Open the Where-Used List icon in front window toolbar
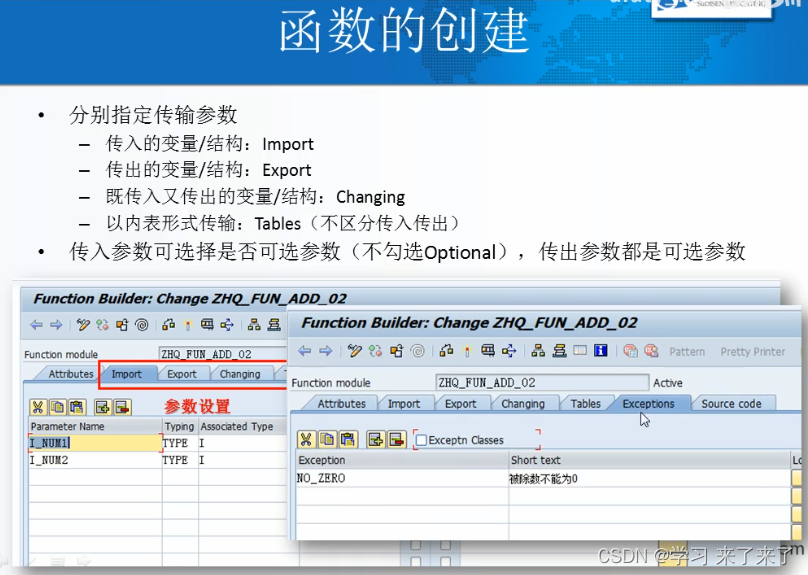 pos(509,351)
